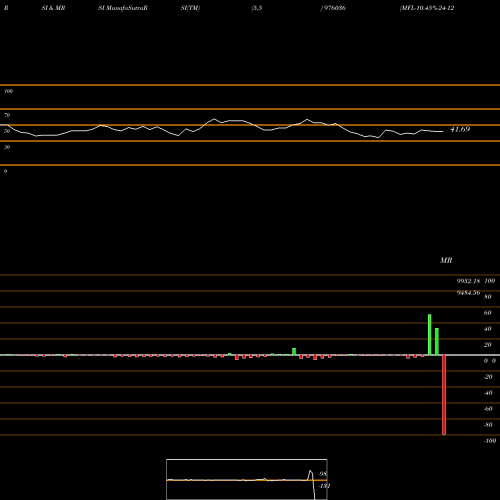Click MR axis label -60

point(488,409)
